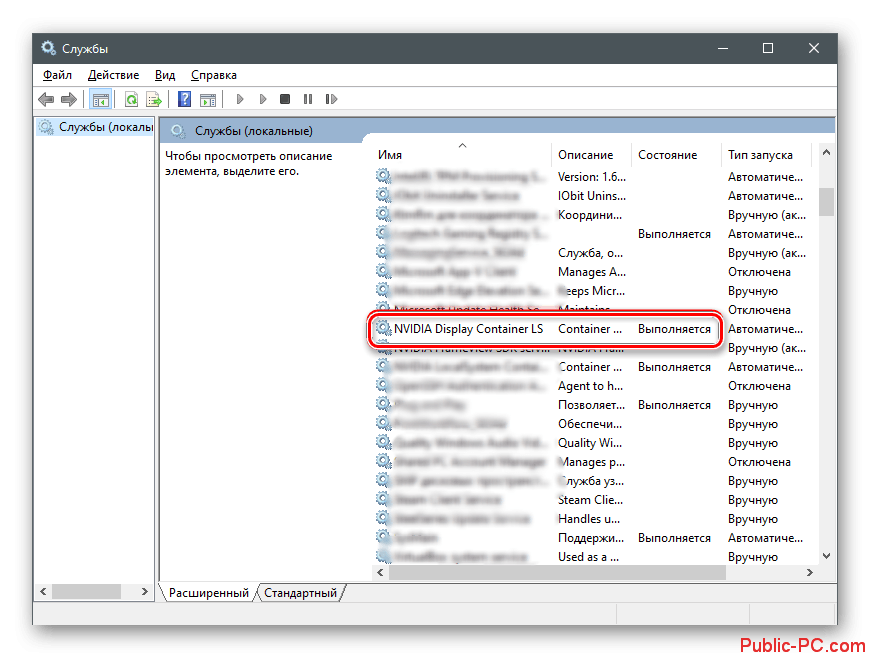Click the Export list toolbar icon
Screen dimensions: 870x657
point(154,99)
